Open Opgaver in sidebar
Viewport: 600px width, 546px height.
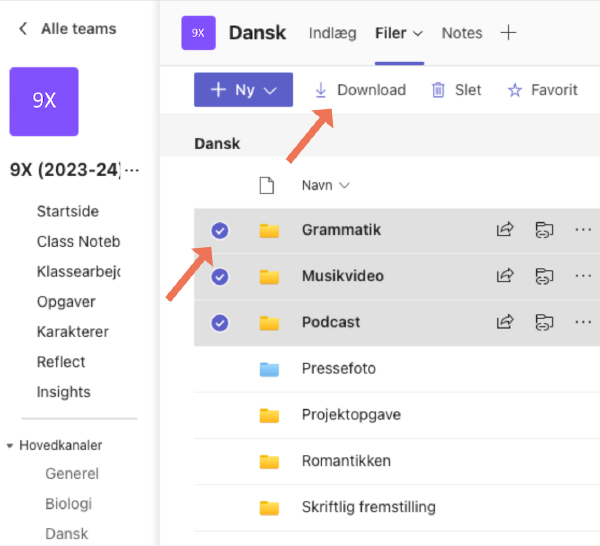[66, 302]
